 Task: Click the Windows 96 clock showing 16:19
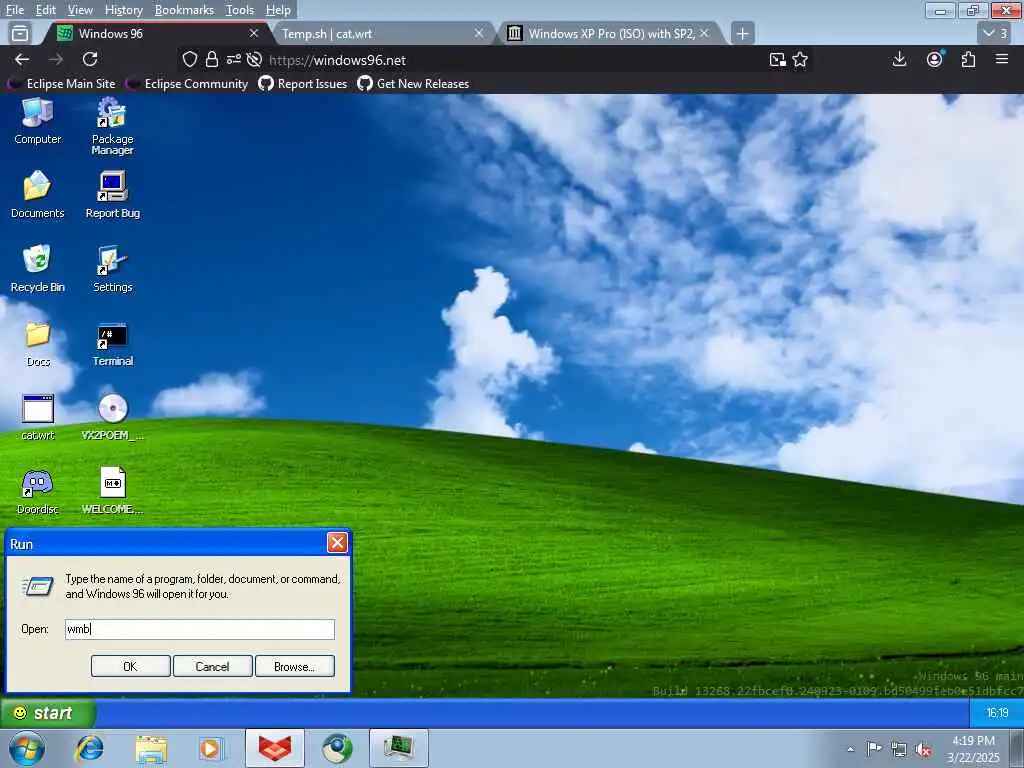coord(997,712)
